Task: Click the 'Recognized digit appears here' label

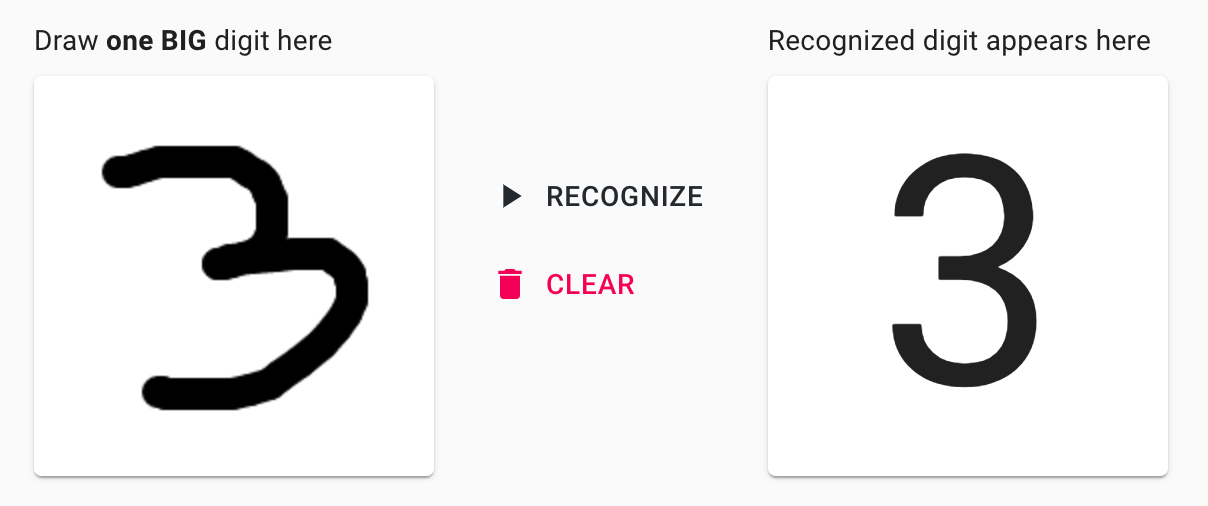Action: tap(959, 41)
